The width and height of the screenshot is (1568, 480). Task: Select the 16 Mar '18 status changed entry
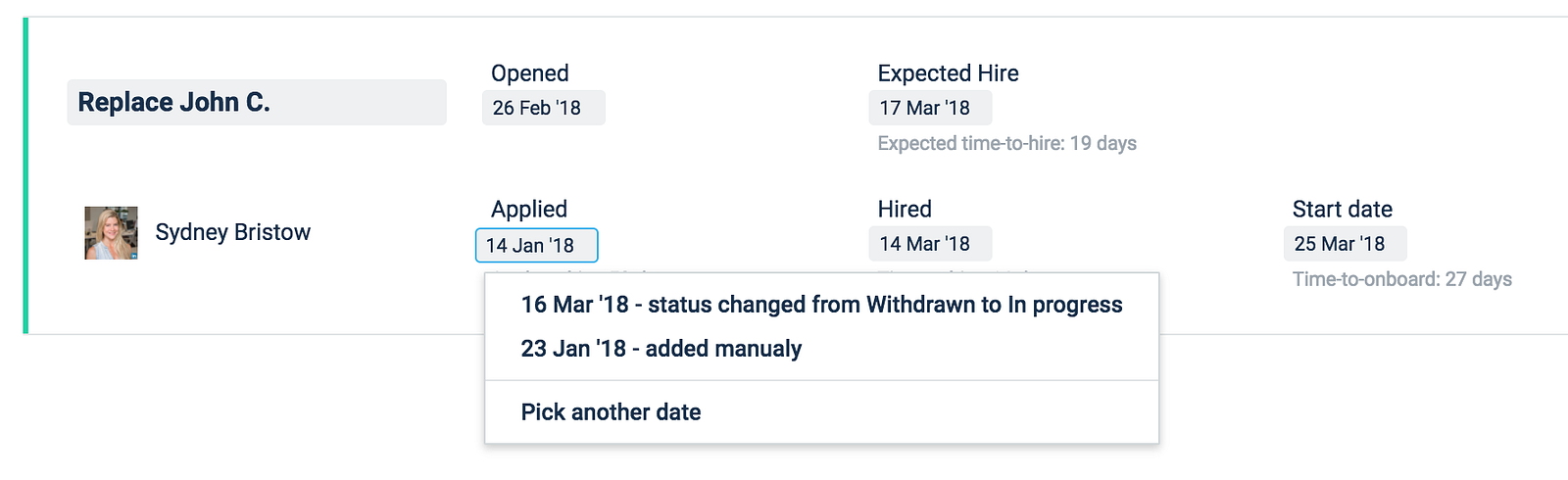point(821,305)
